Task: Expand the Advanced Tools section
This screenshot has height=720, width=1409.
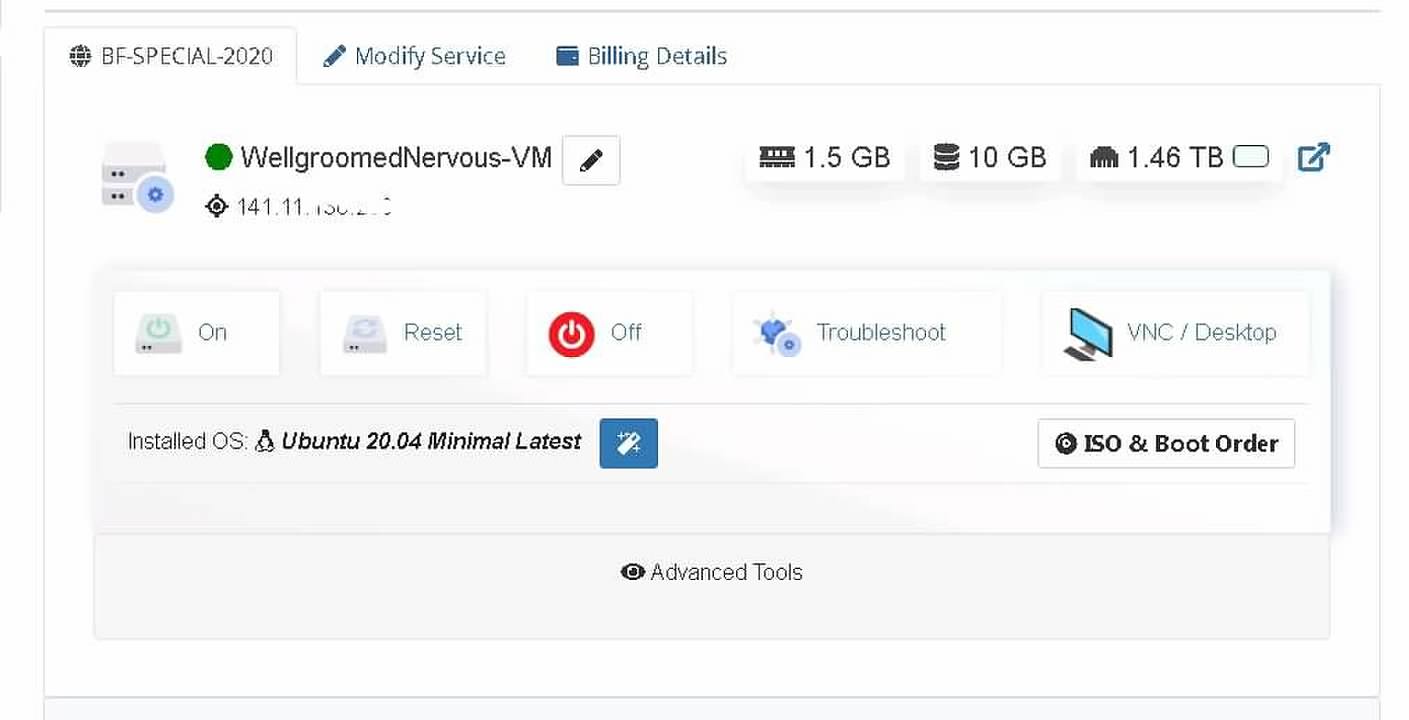Action: click(x=712, y=572)
